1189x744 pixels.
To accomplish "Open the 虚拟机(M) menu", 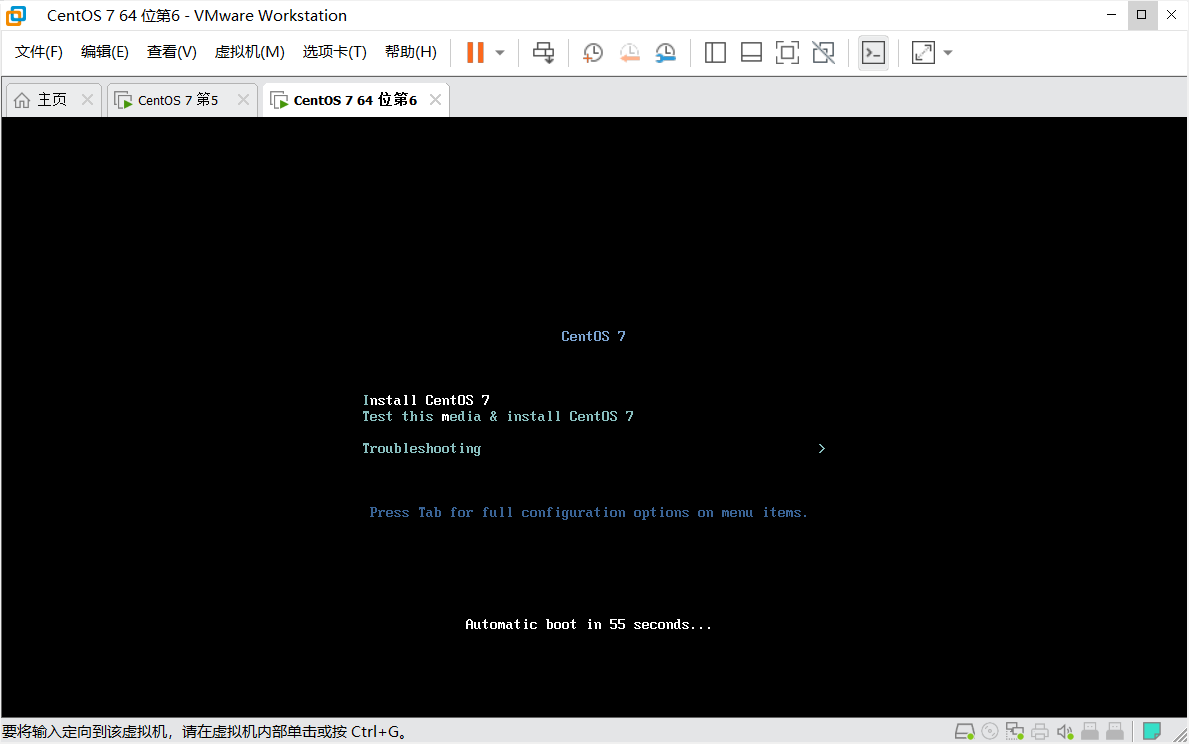I will click(x=249, y=52).
